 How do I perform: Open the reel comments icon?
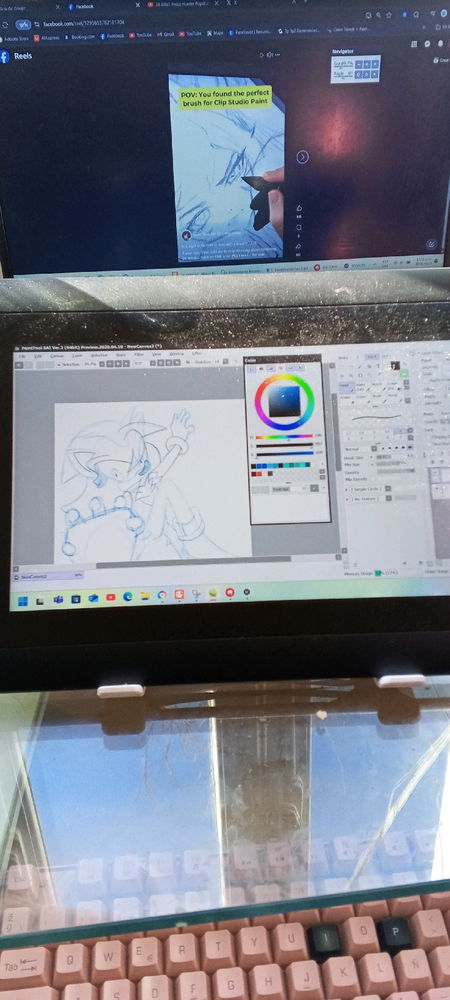[x=299, y=227]
